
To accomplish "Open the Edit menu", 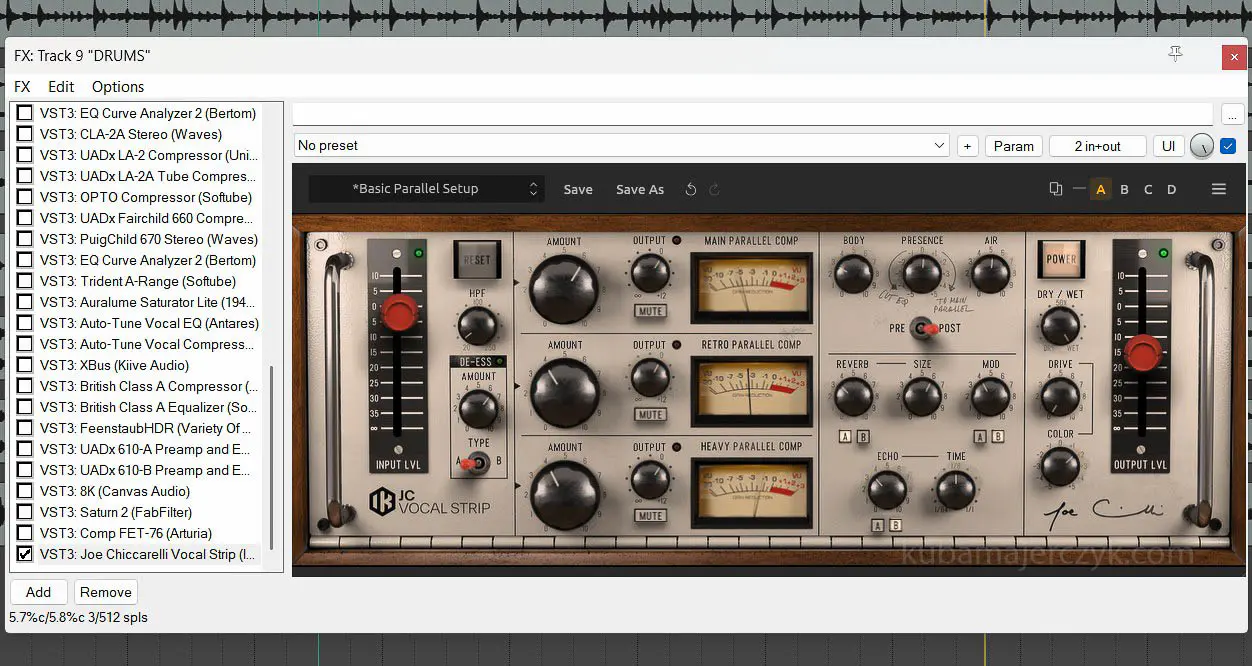I will tap(61, 87).
